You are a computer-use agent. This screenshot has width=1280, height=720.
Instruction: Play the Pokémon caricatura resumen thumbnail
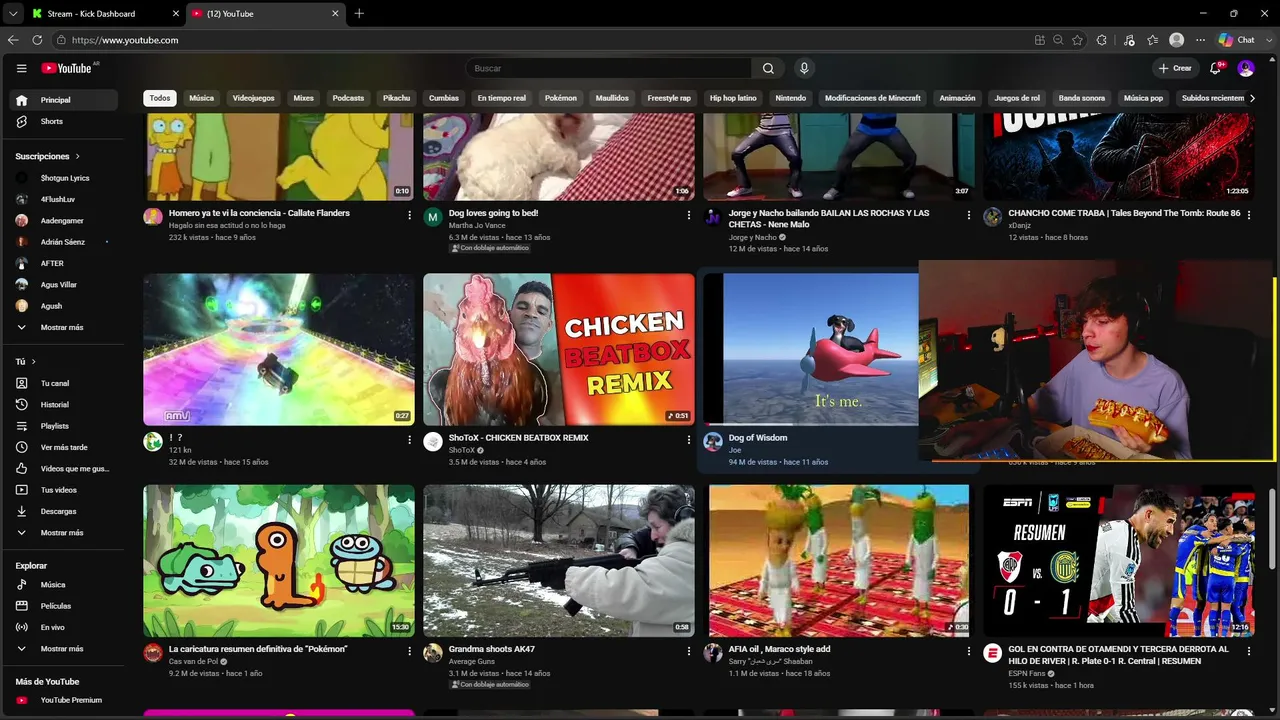click(279, 561)
